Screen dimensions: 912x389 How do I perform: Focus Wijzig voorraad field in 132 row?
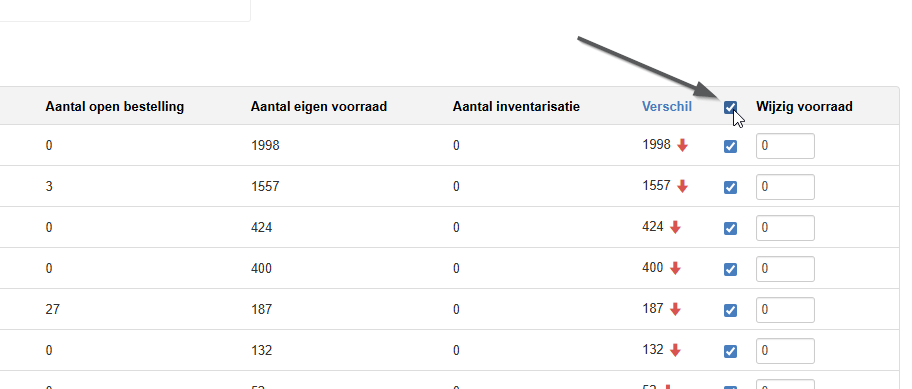click(785, 351)
